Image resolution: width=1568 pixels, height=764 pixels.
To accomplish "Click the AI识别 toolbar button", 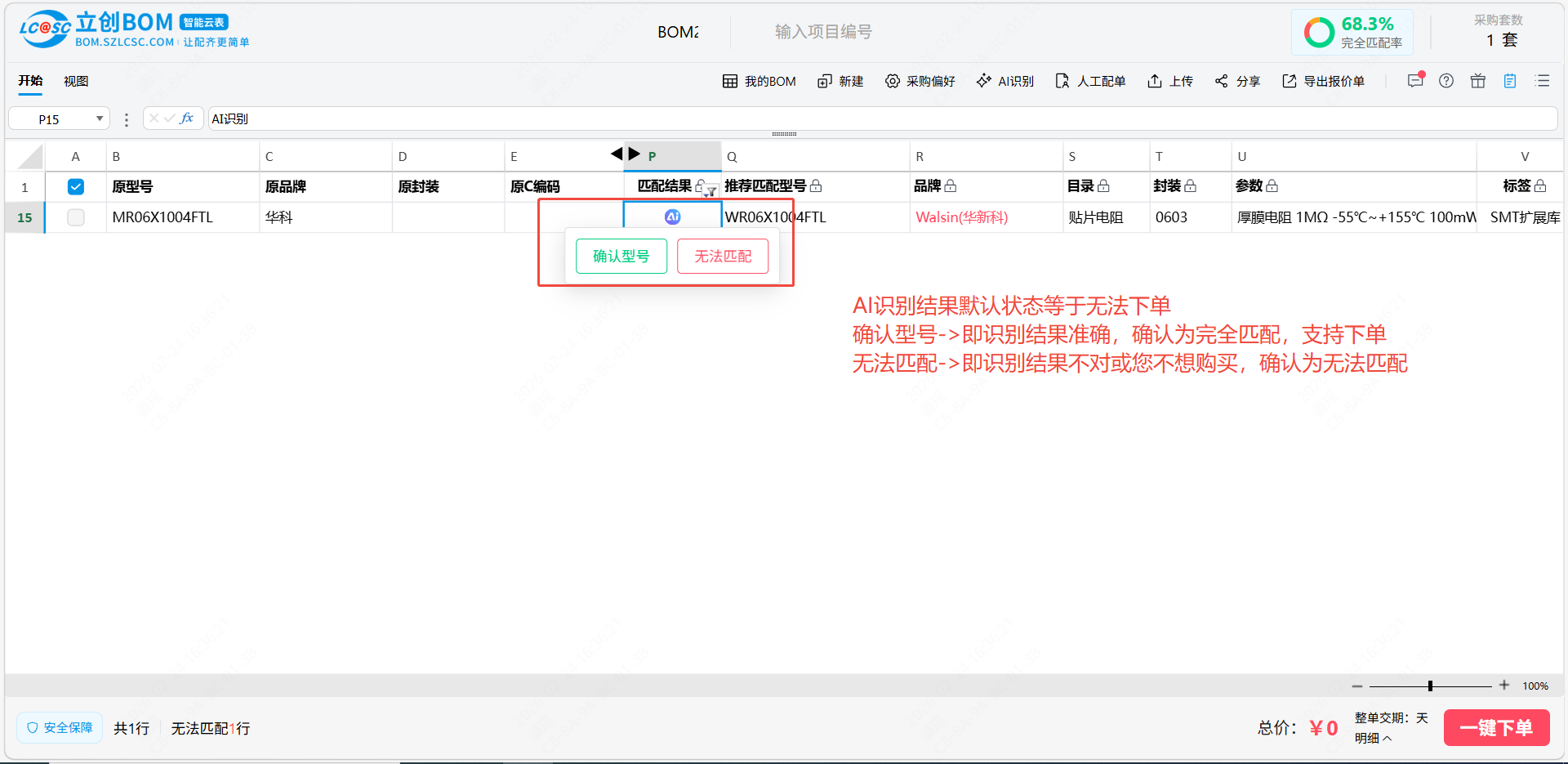I will 1005,81.
